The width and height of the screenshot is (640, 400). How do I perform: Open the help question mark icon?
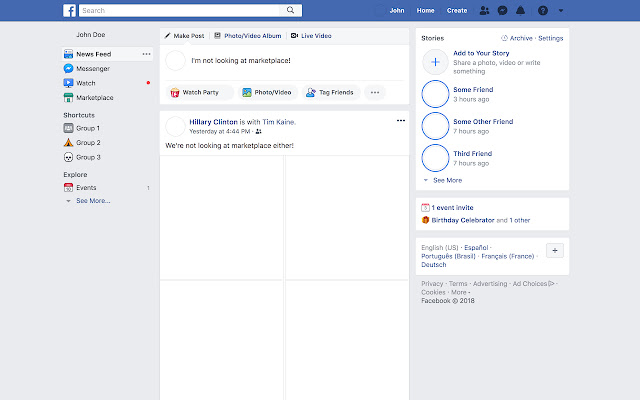[543, 11]
